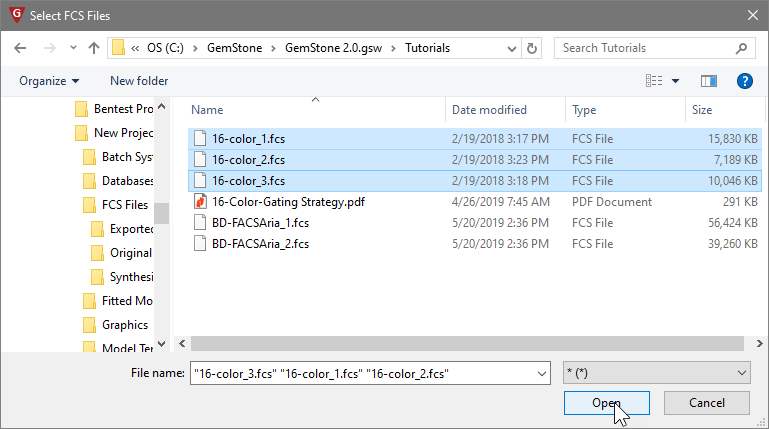
Task: Navigate to GemStone in breadcrumb
Action: (x=234, y=48)
